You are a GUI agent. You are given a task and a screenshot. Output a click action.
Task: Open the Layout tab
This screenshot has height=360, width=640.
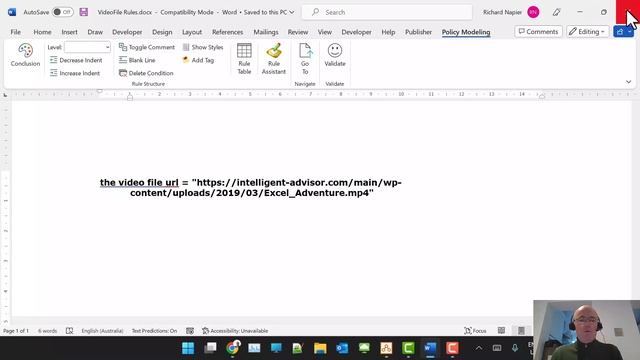192,32
